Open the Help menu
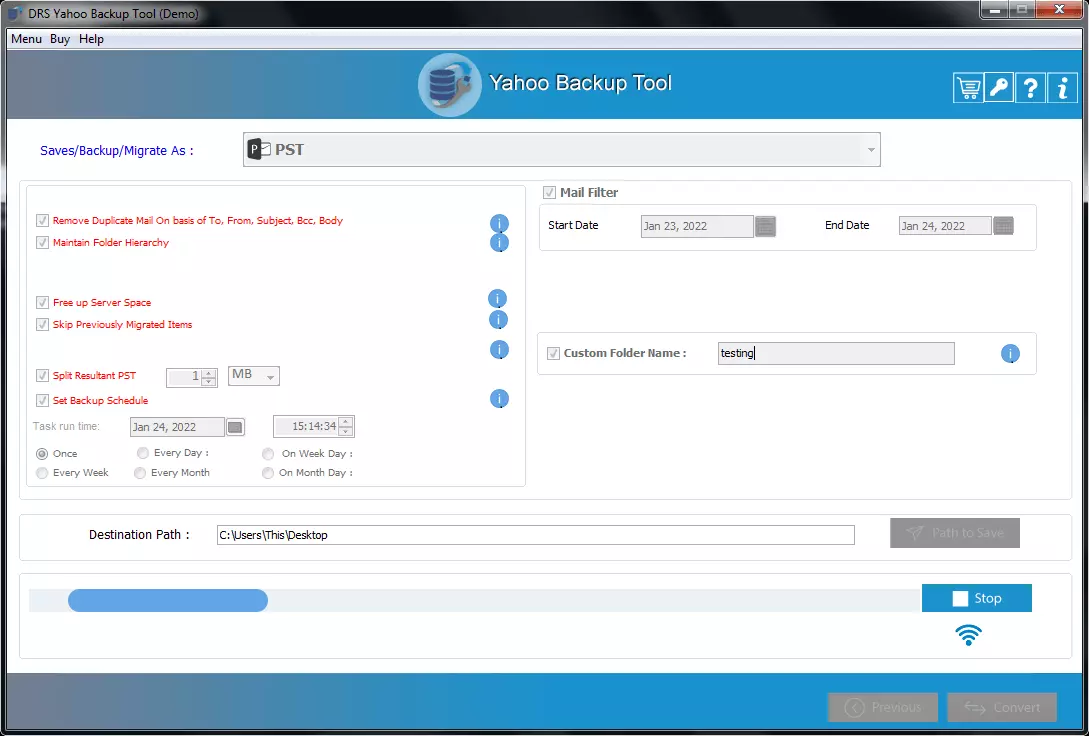The width and height of the screenshot is (1089, 736). [91, 39]
